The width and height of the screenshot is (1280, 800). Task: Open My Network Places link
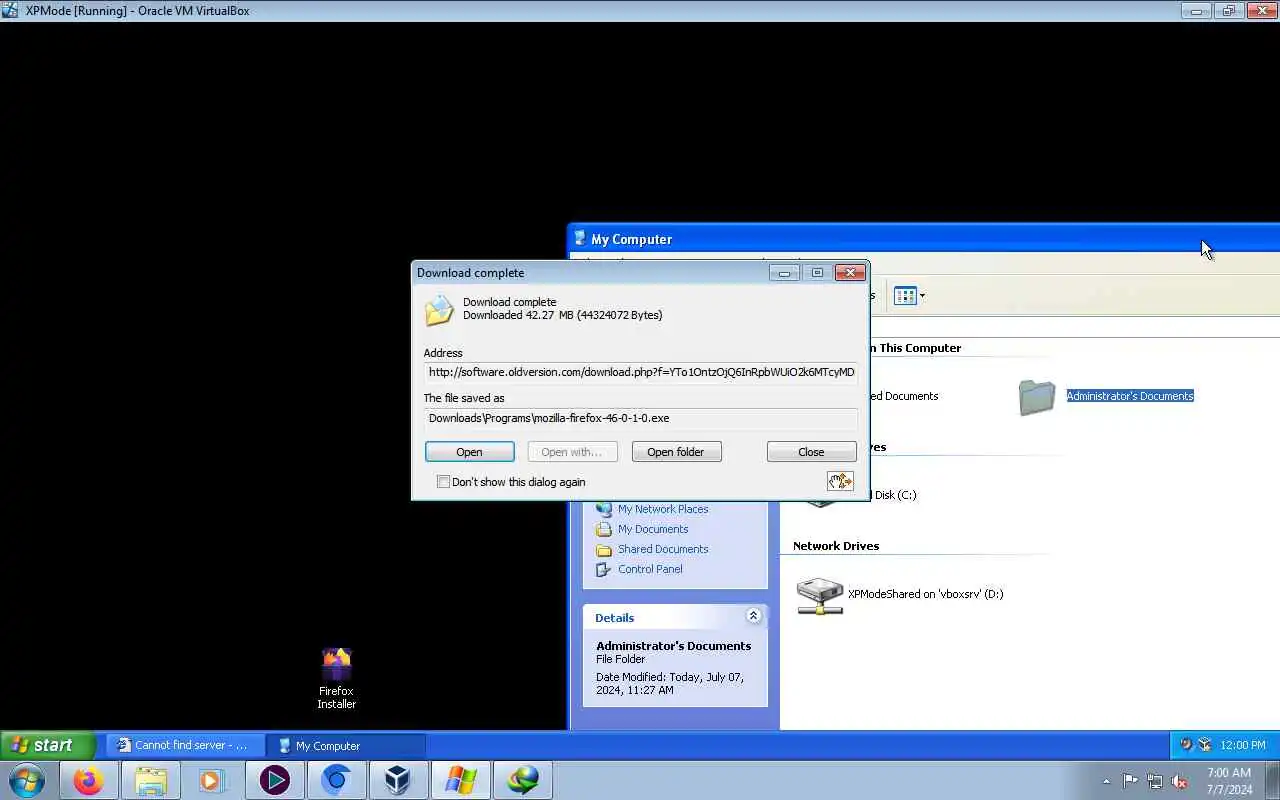pos(663,509)
